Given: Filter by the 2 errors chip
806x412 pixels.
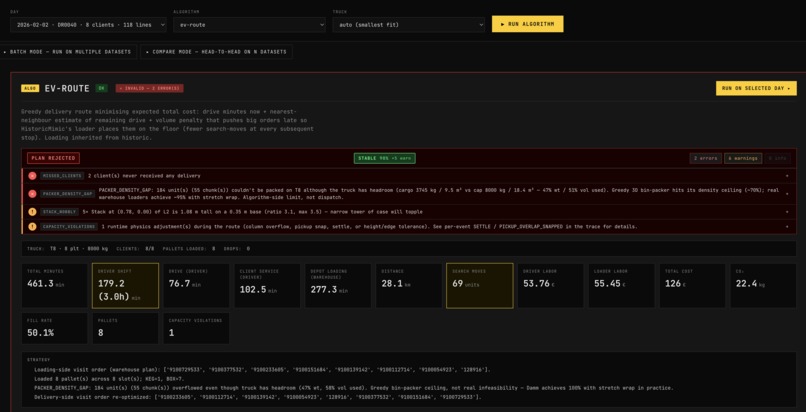Looking at the screenshot, I should click(705, 158).
